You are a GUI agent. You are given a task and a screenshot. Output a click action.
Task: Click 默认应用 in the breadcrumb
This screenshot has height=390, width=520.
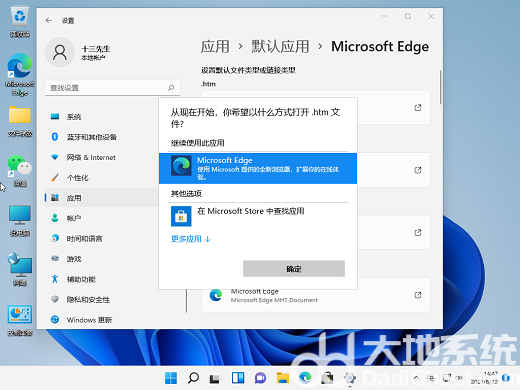280,46
